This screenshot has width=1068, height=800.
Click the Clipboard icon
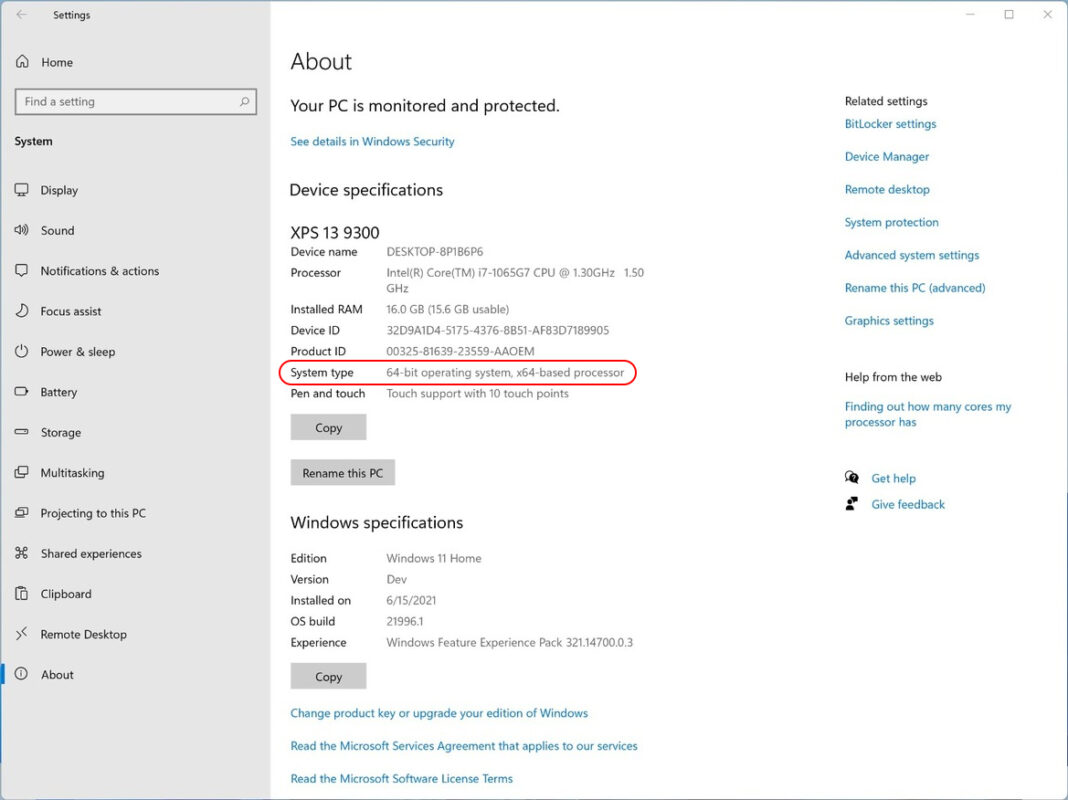[x=22, y=593]
